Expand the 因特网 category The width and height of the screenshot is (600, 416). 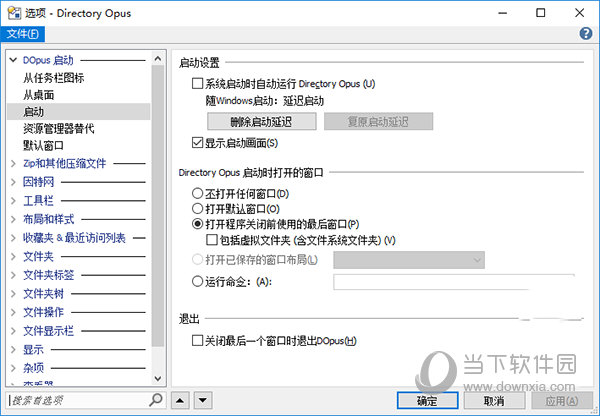point(13,182)
